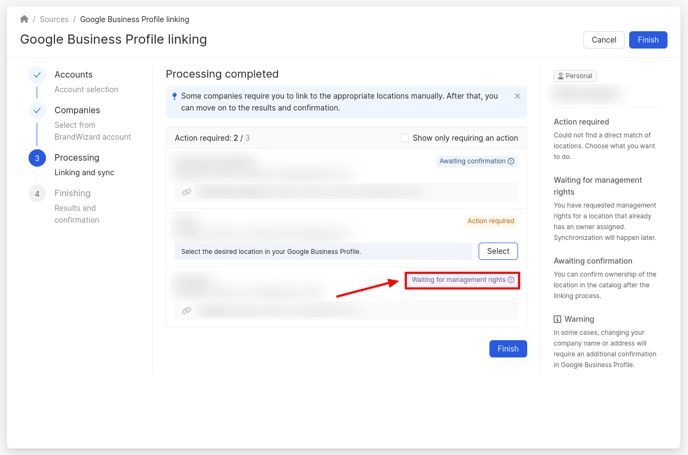Click Companies step checkmark icon
The width and height of the screenshot is (688, 455).
point(37,111)
